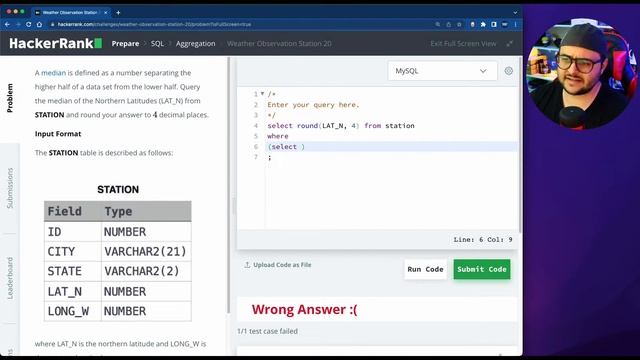The height and width of the screenshot is (360, 640).
Task: Select the Weather Observation Station browser tab
Action: [70, 13]
